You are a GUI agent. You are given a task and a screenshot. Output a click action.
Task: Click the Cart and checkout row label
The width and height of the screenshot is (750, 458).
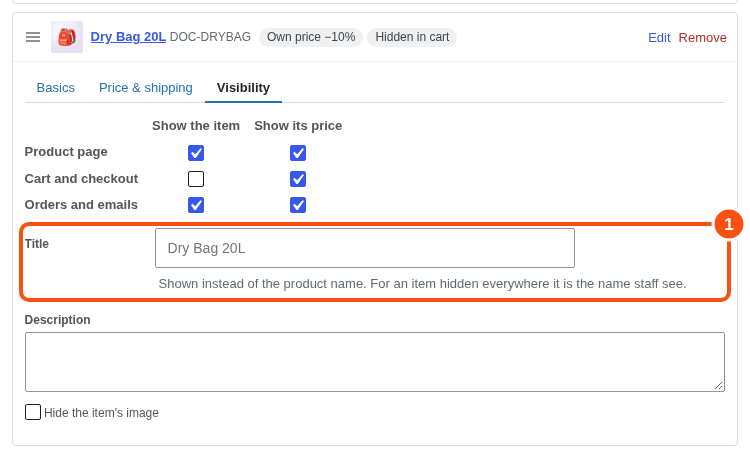[81, 178]
